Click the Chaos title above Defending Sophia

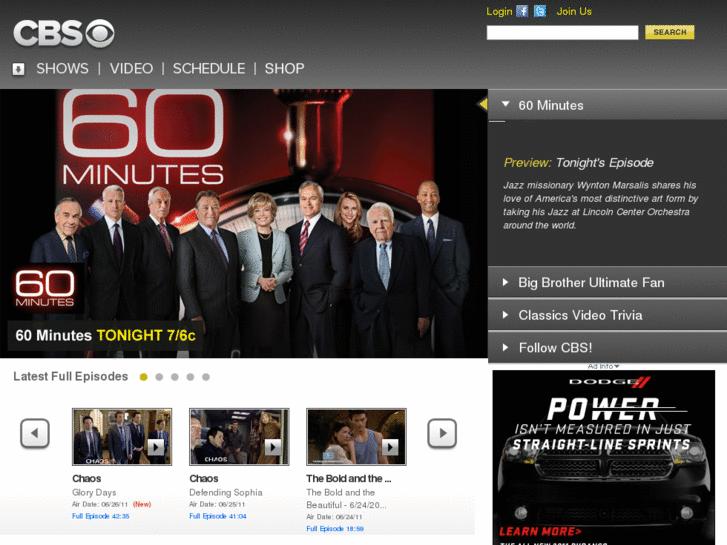click(x=204, y=479)
